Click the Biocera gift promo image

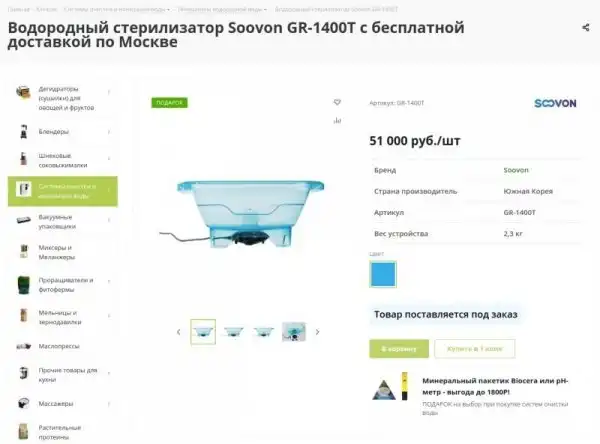[x=390, y=387]
